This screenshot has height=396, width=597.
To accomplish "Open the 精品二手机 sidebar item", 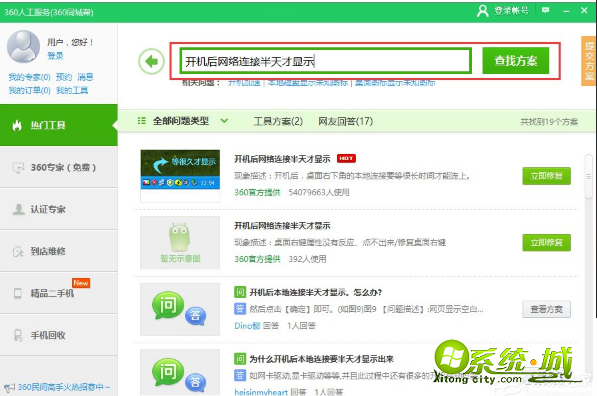I will click(x=59, y=293).
